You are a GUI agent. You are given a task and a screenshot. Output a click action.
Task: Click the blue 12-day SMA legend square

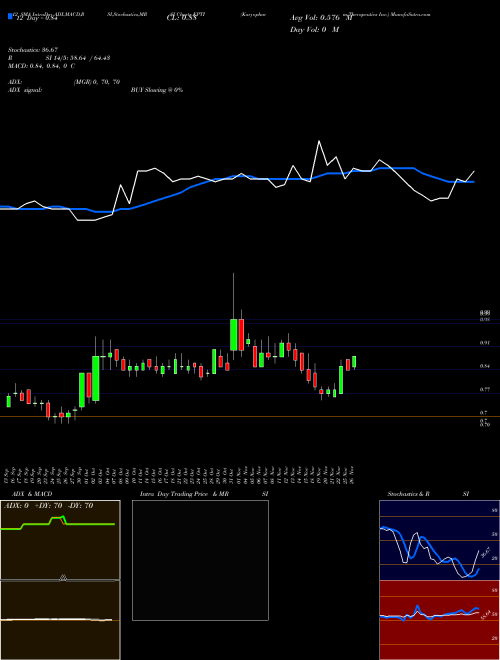click(10, 16)
